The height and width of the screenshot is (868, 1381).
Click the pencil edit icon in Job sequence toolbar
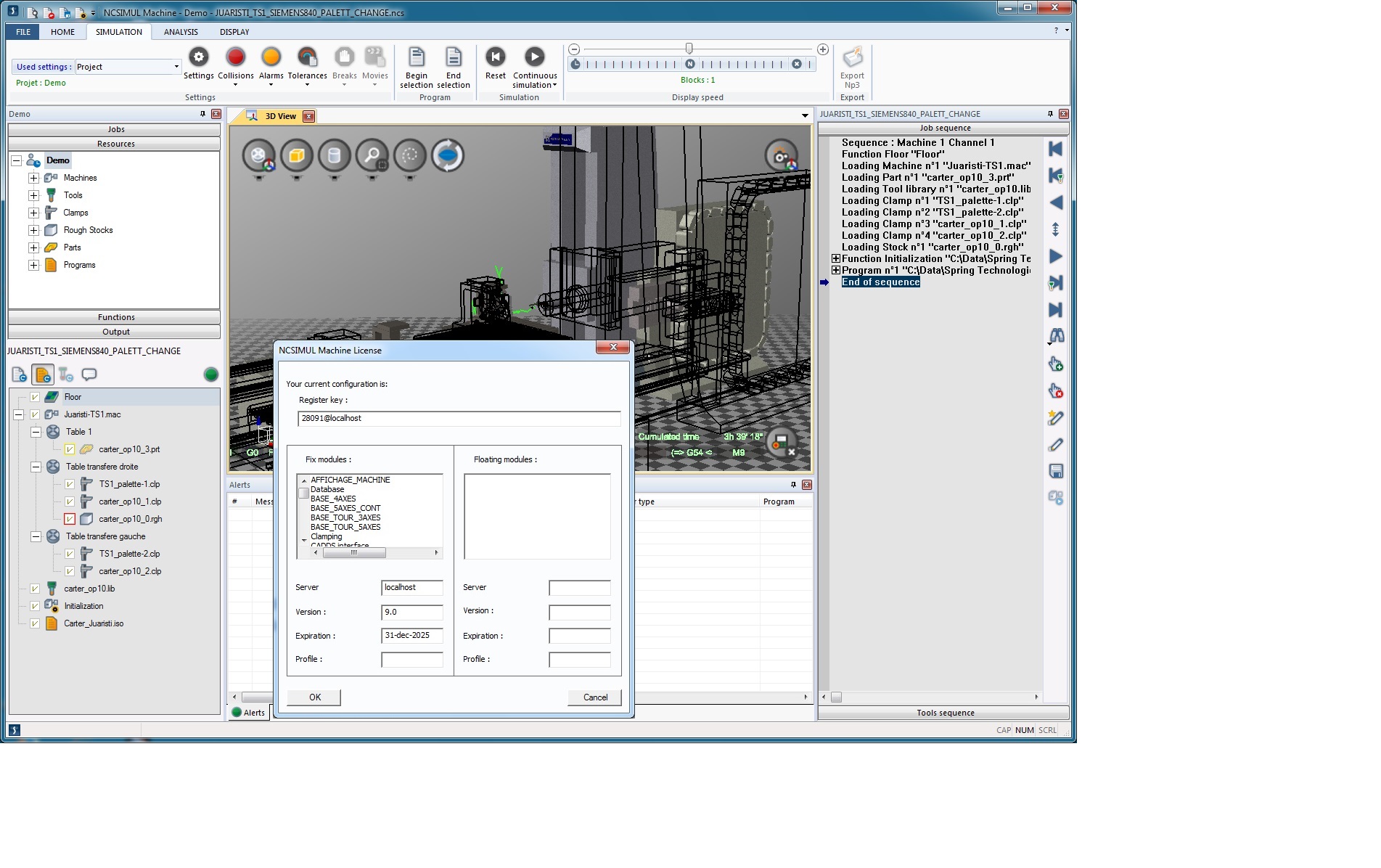1056,445
